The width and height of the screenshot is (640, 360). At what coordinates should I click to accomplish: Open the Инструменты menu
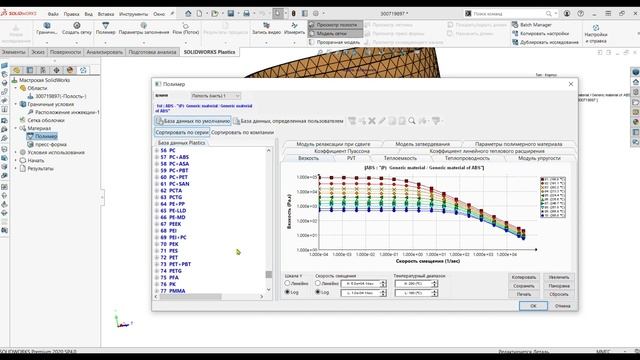(x=133, y=14)
